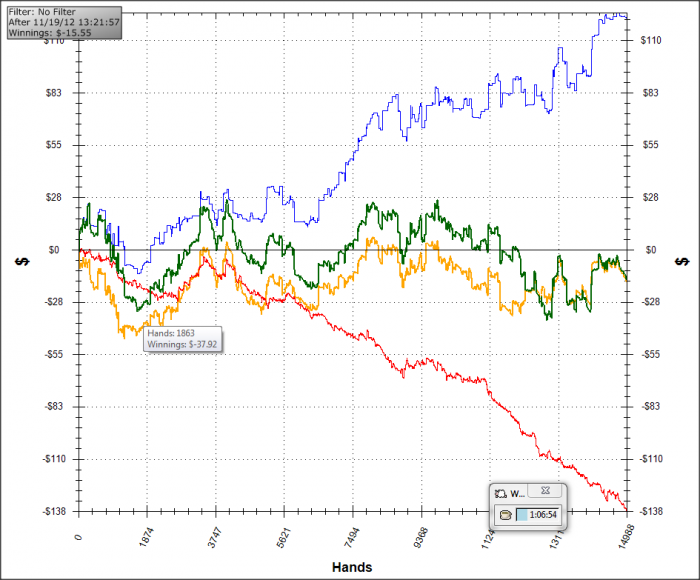
Task: Click the '9368' tick label on hands axis
Action: [x=421, y=538]
